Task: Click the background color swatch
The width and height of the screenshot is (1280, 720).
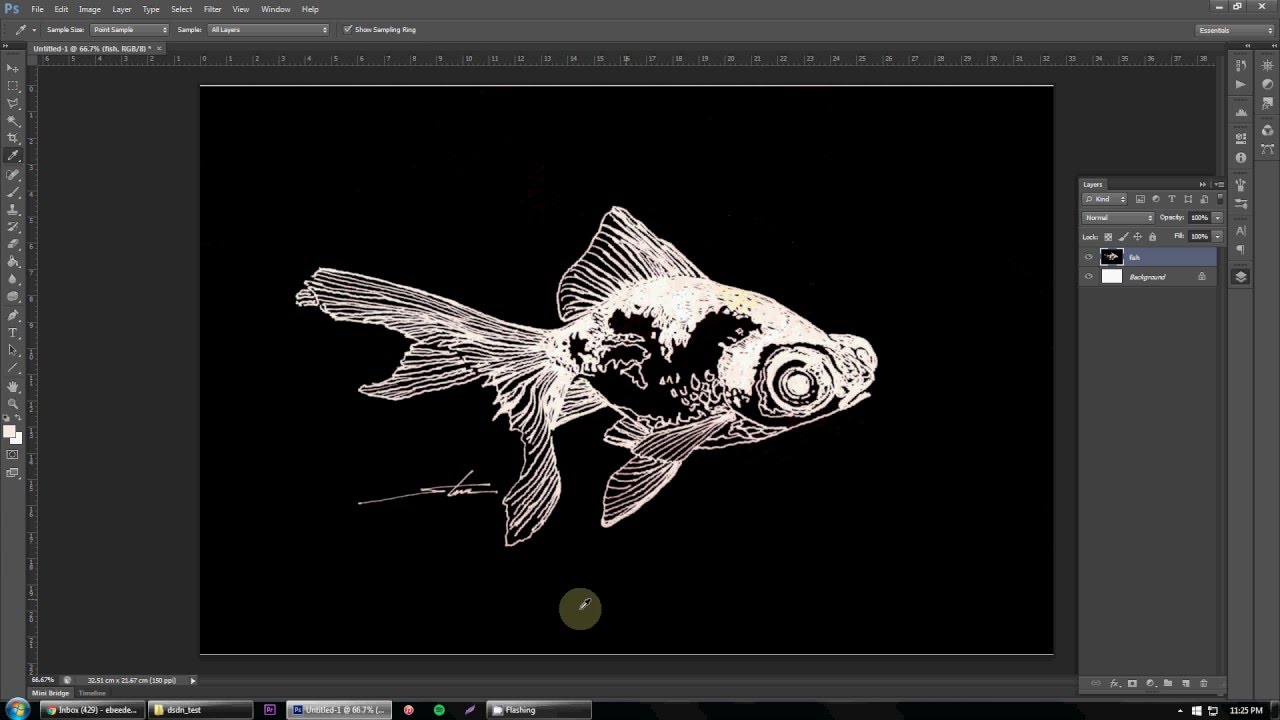Action: 17,438
